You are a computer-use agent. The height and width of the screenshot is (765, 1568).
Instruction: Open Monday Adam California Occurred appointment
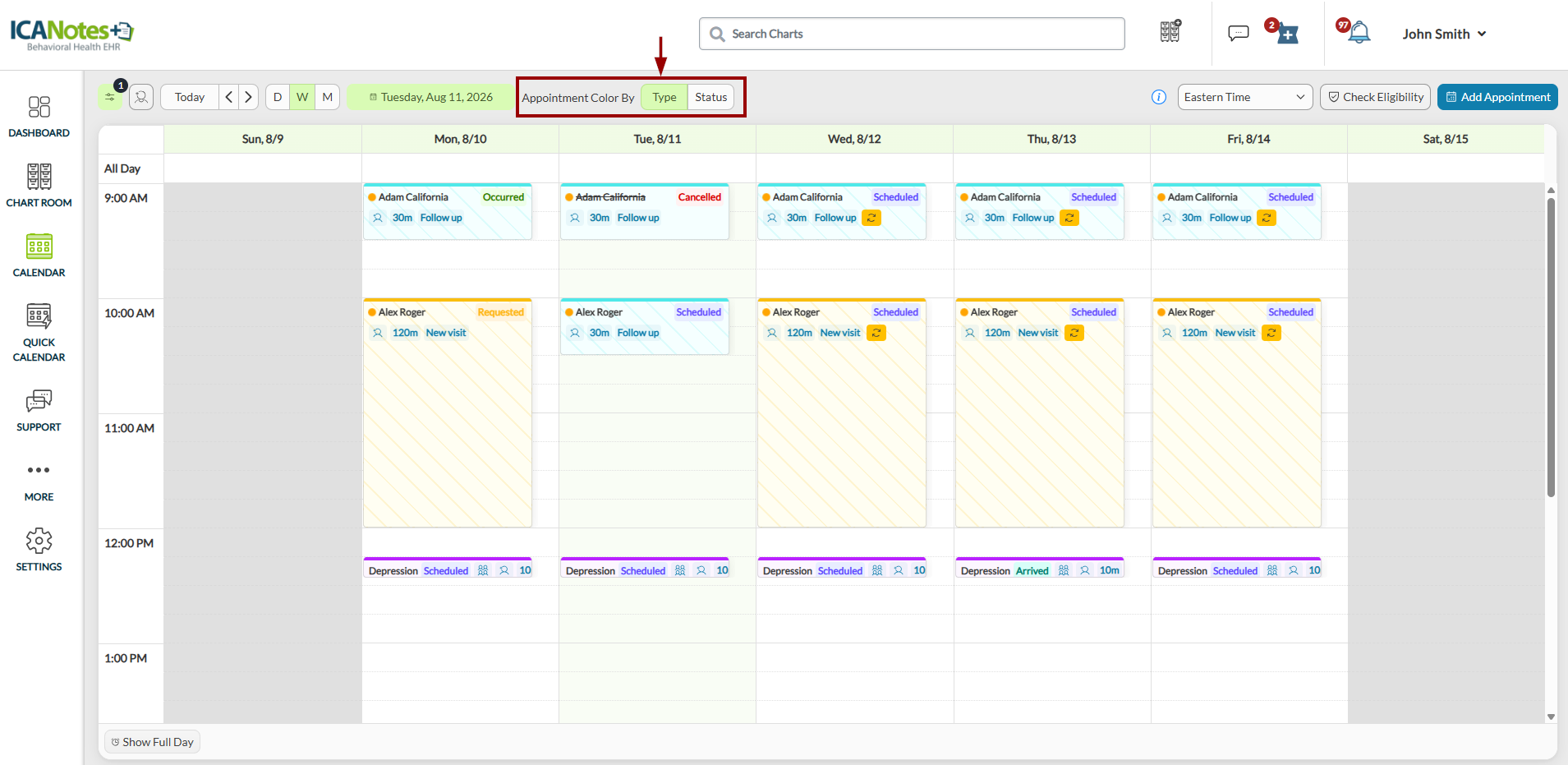pos(448,212)
